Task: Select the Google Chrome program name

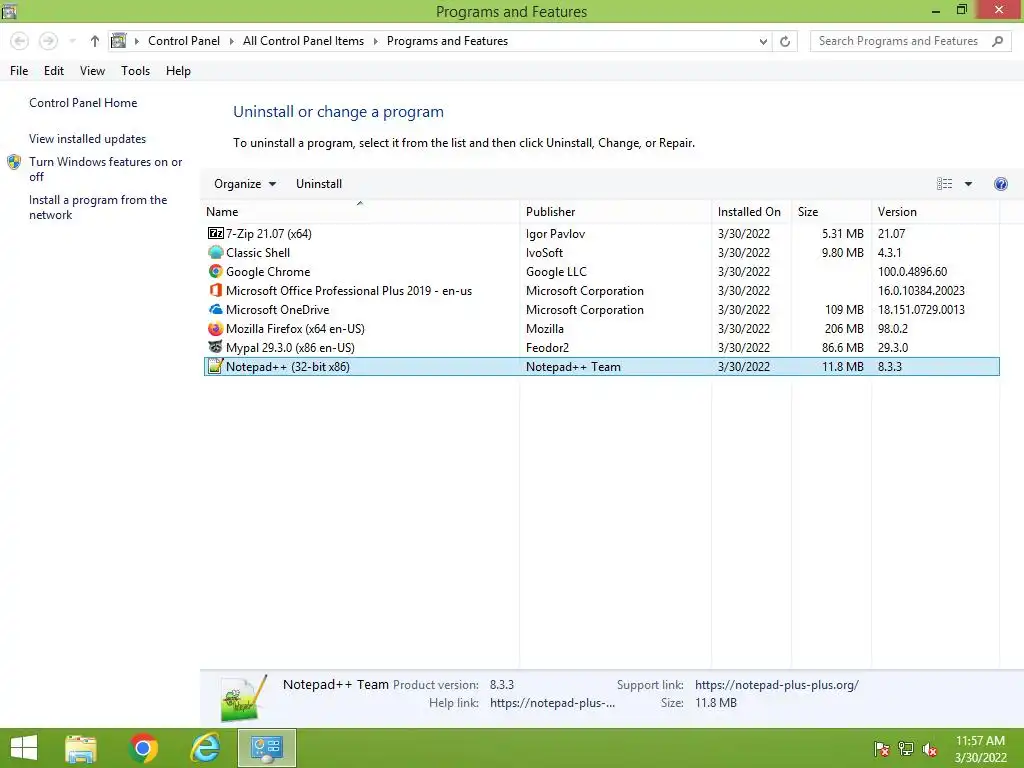Action: pyautogui.click(x=268, y=271)
